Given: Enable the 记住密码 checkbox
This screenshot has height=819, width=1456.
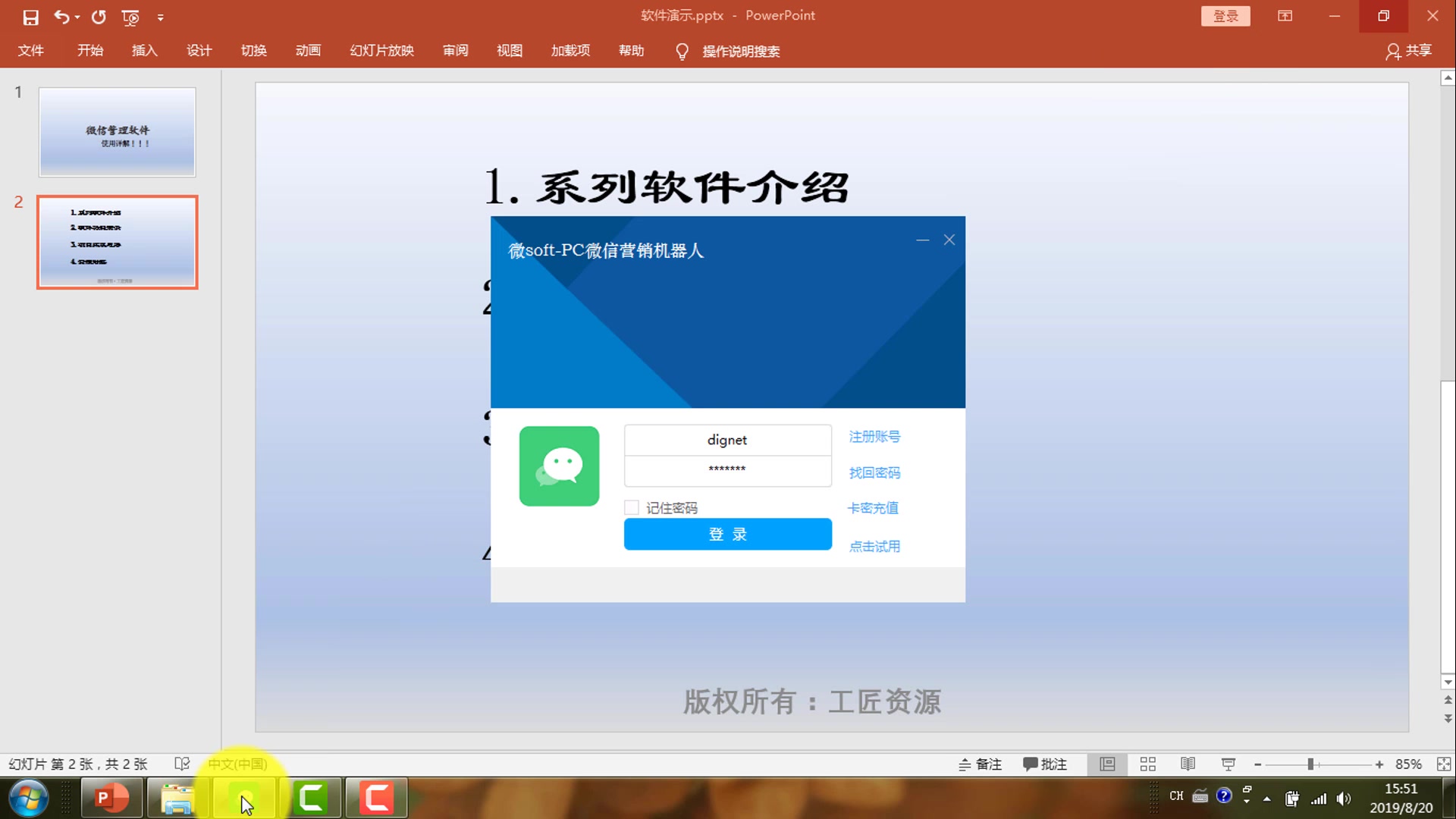Looking at the screenshot, I should point(632,507).
